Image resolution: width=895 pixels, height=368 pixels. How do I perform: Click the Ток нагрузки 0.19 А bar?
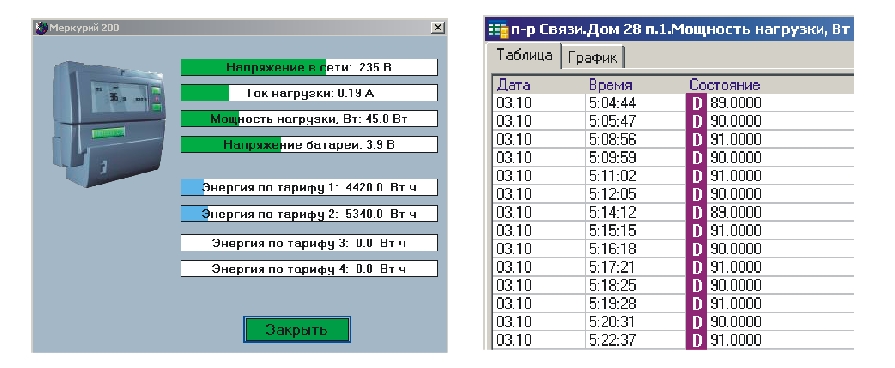(309, 92)
